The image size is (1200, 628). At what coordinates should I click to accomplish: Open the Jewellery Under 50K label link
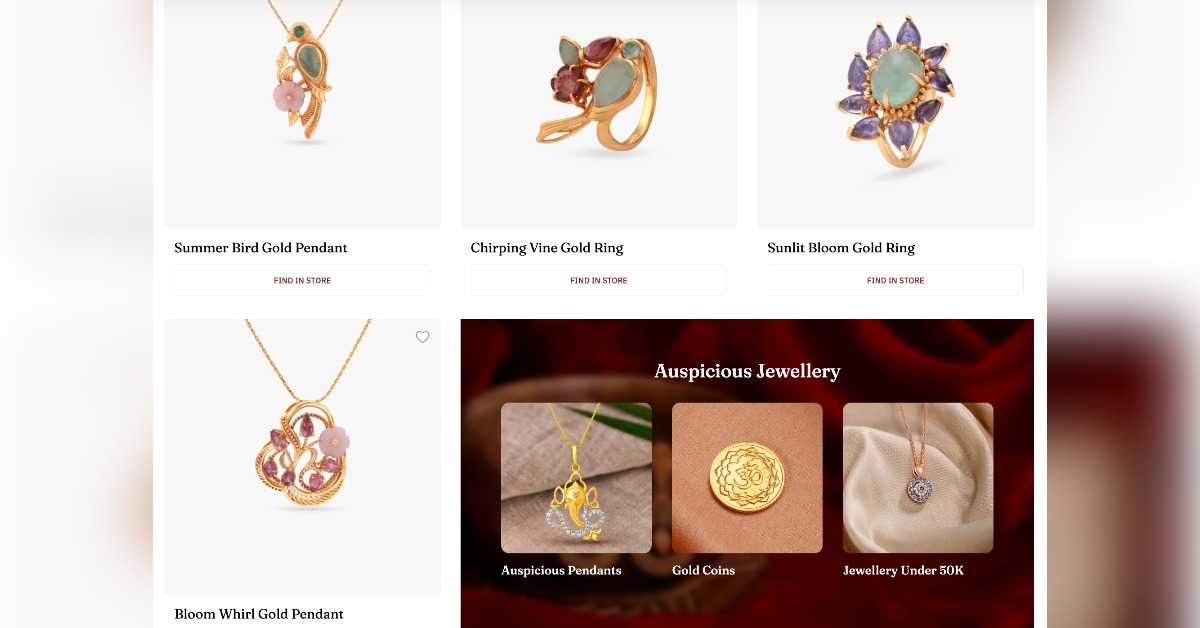[903, 571]
